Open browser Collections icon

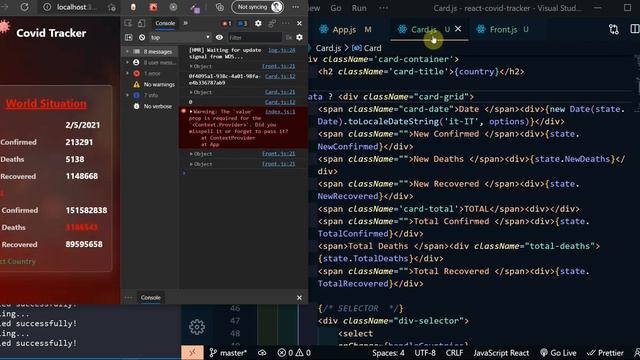[x=220, y=7]
